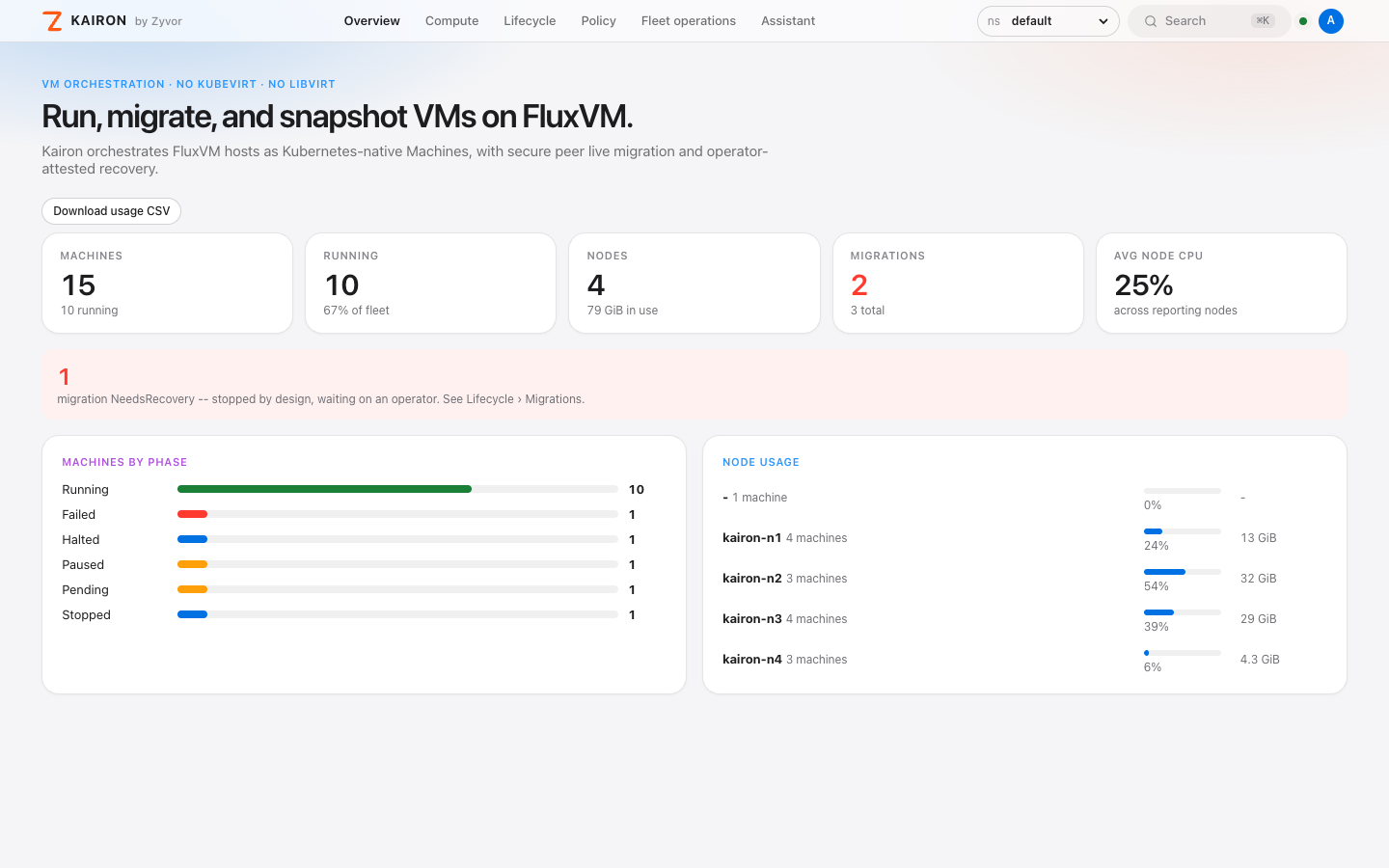Open the user avatar A menu

(x=1331, y=21)
